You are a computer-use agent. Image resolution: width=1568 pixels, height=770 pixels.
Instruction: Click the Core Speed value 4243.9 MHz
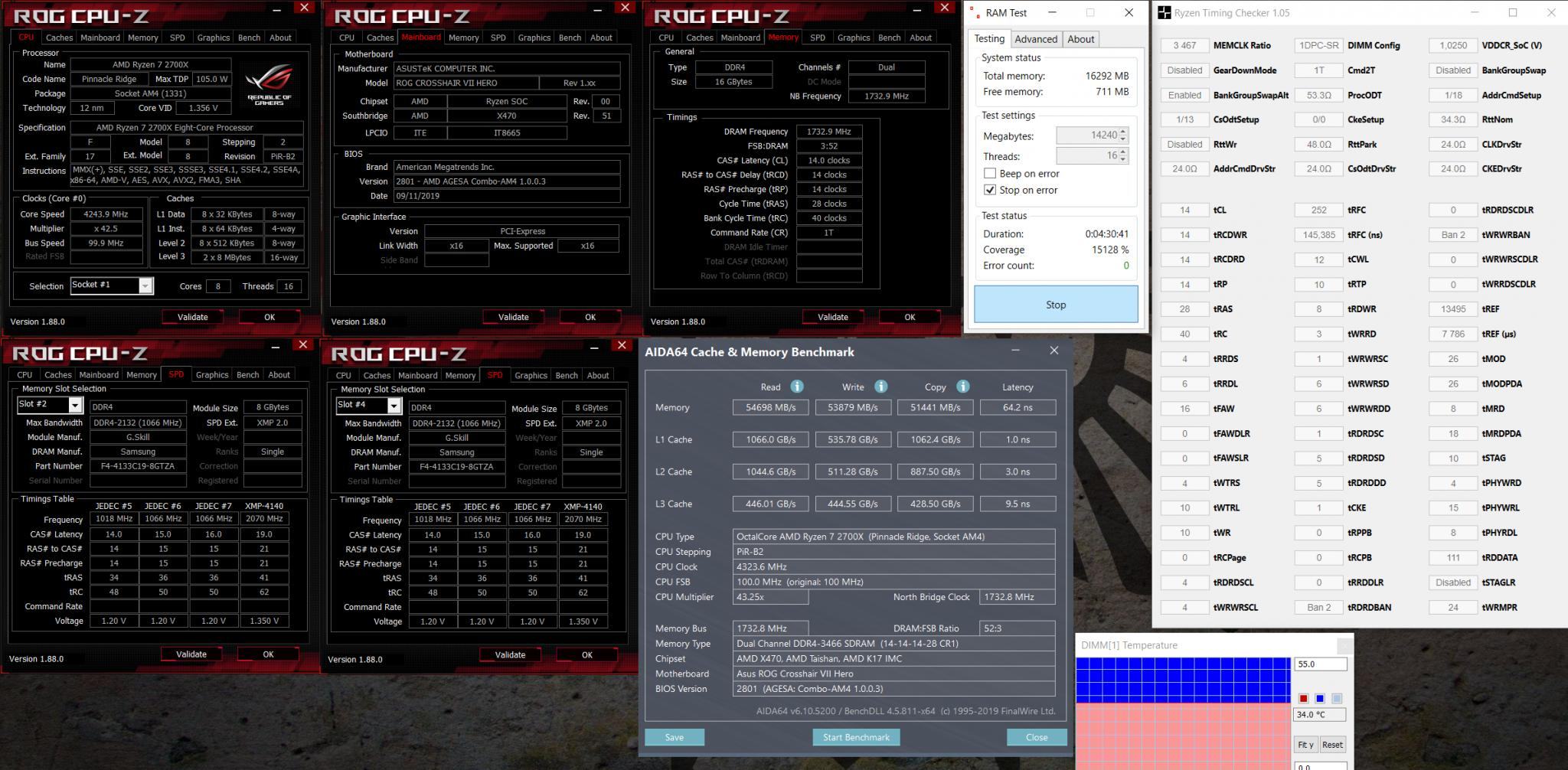coord(106,214)
